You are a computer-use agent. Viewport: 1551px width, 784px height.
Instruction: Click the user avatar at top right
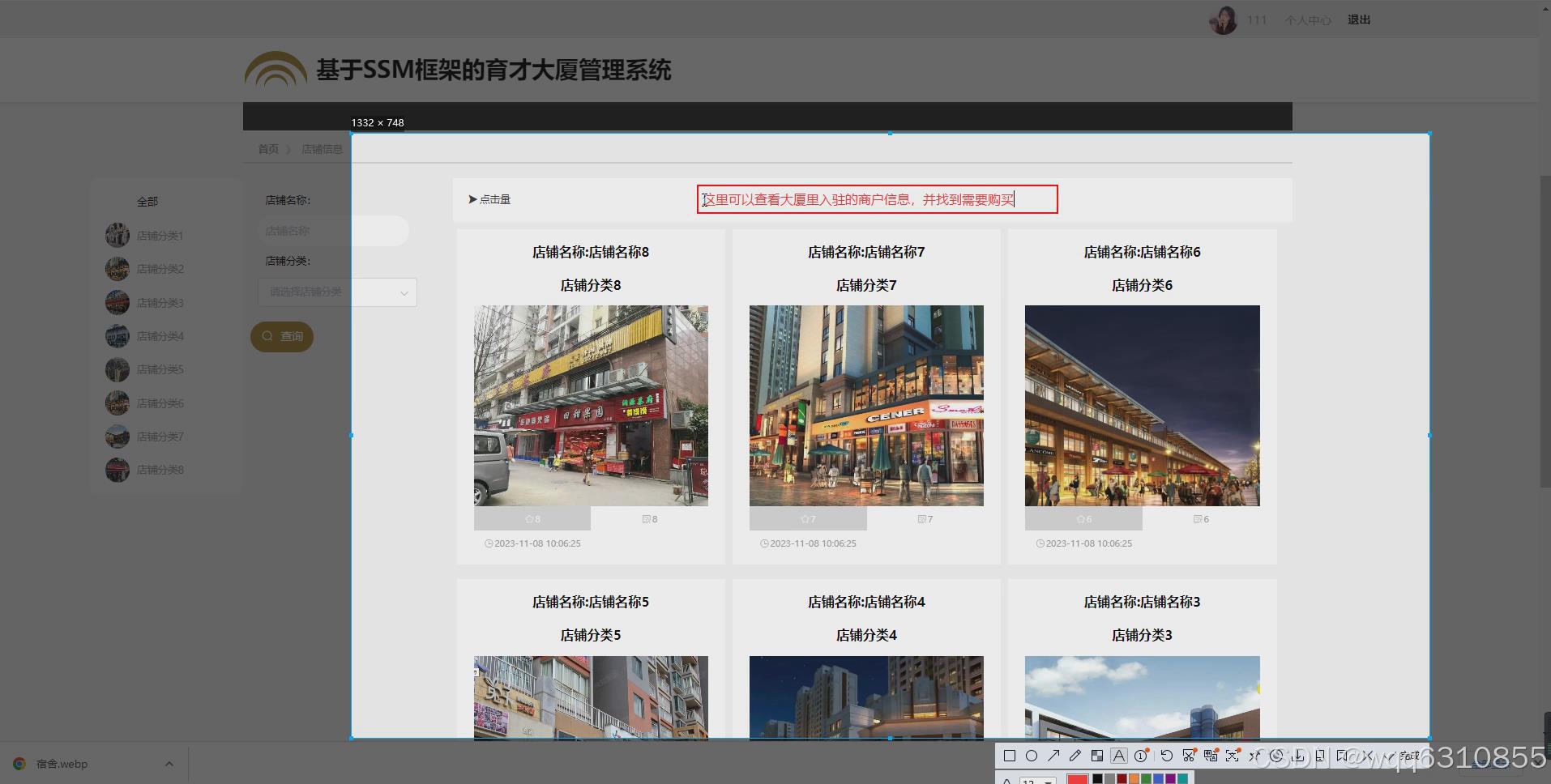point(1223,20)
